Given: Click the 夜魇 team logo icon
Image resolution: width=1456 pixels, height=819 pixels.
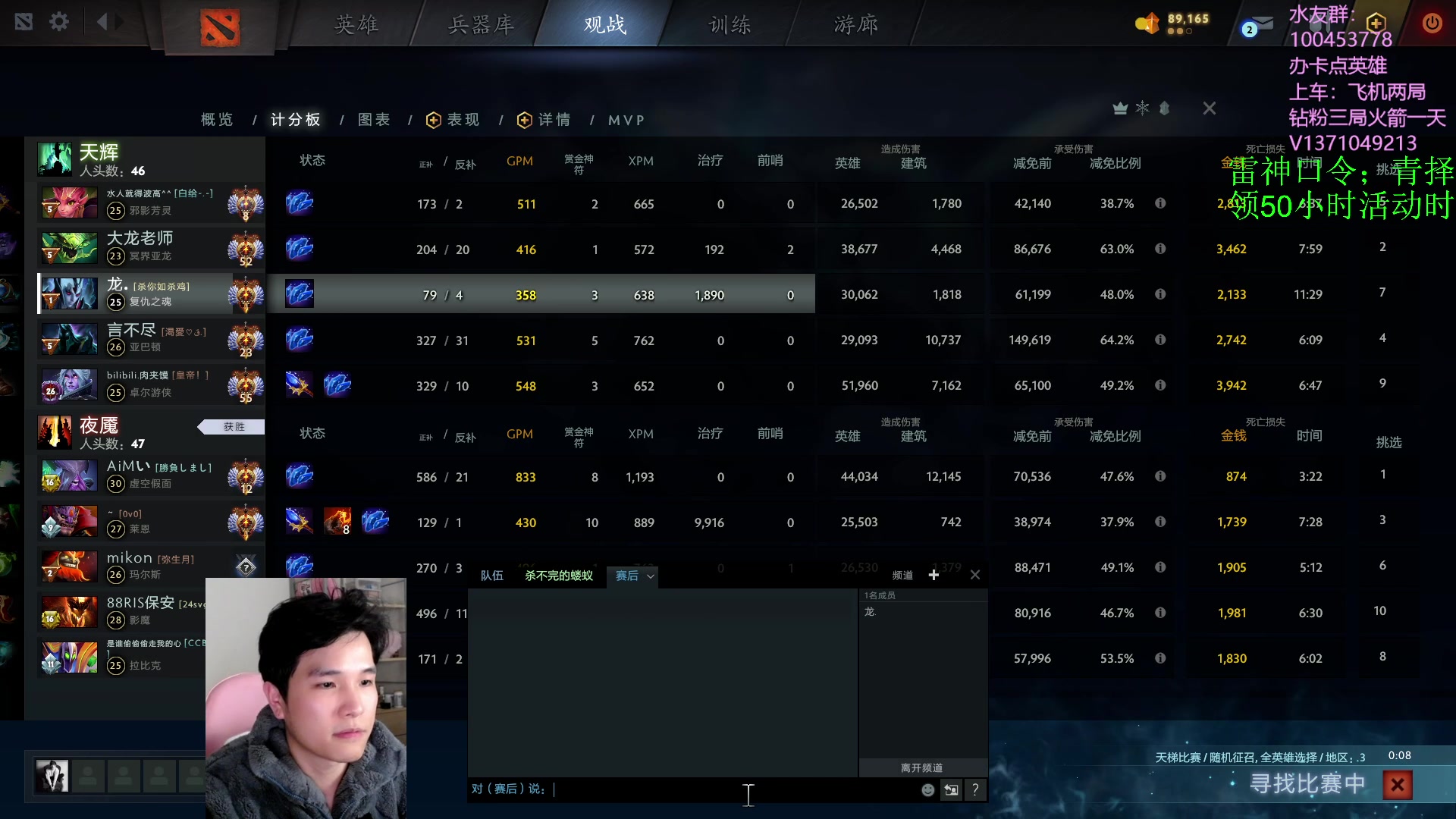Looking at the screenshot, I should 55,432.
